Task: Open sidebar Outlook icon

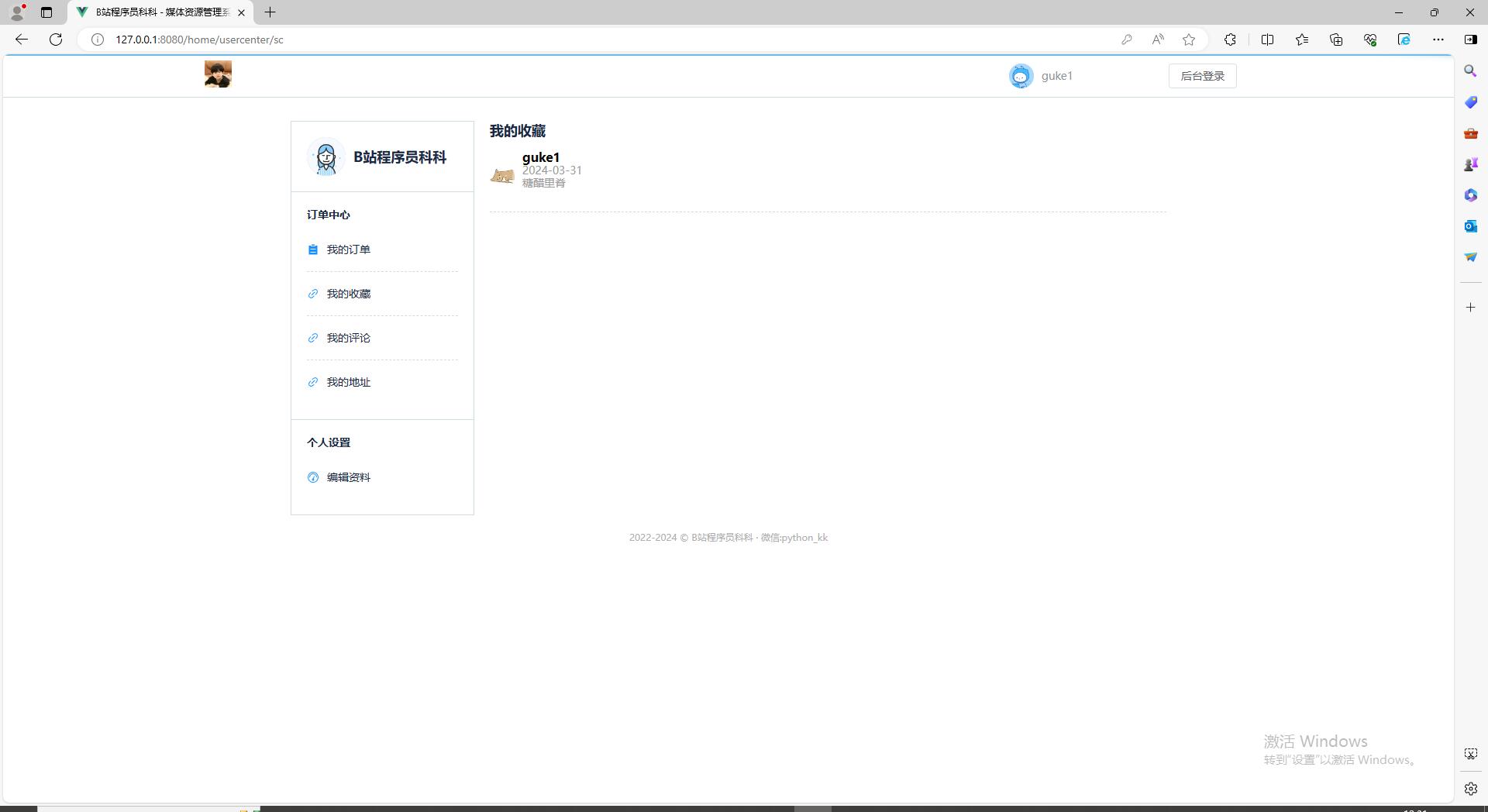Action: coord(1471,226)
